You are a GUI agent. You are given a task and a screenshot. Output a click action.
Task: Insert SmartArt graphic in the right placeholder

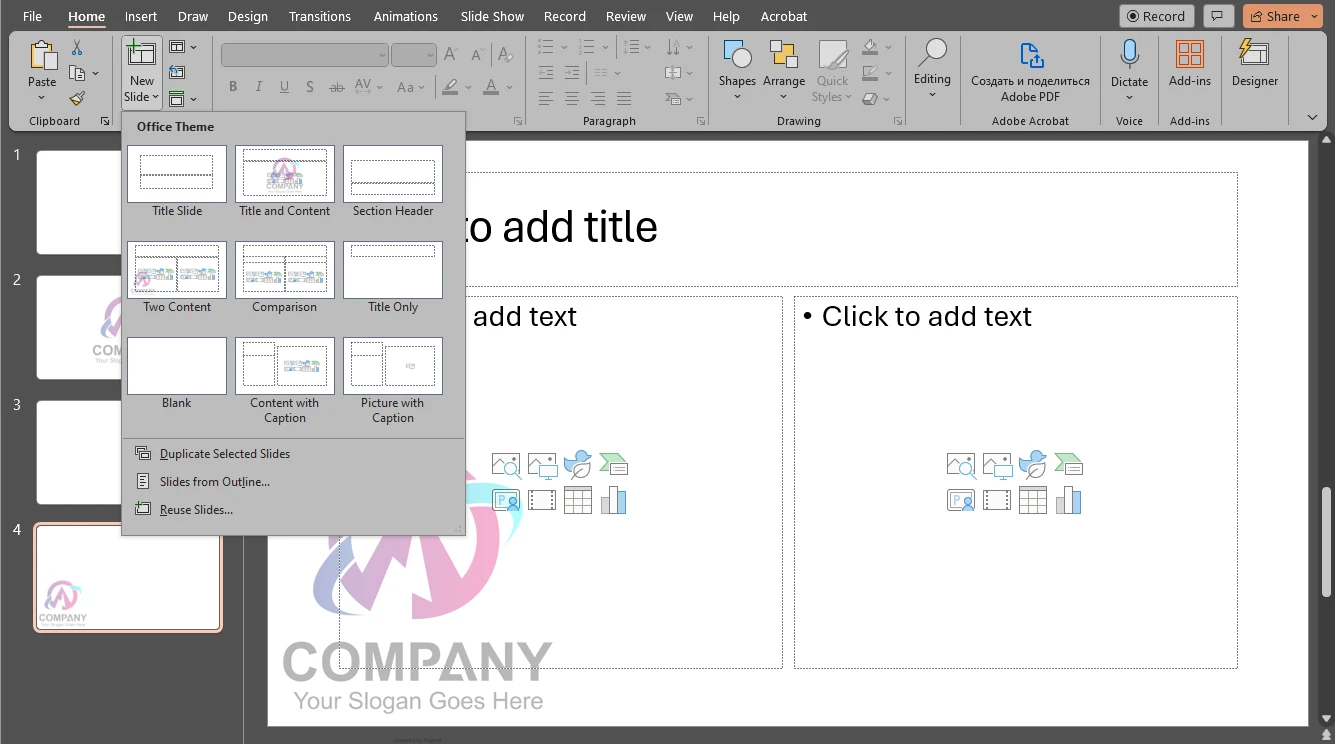[x=1069, y=464]
